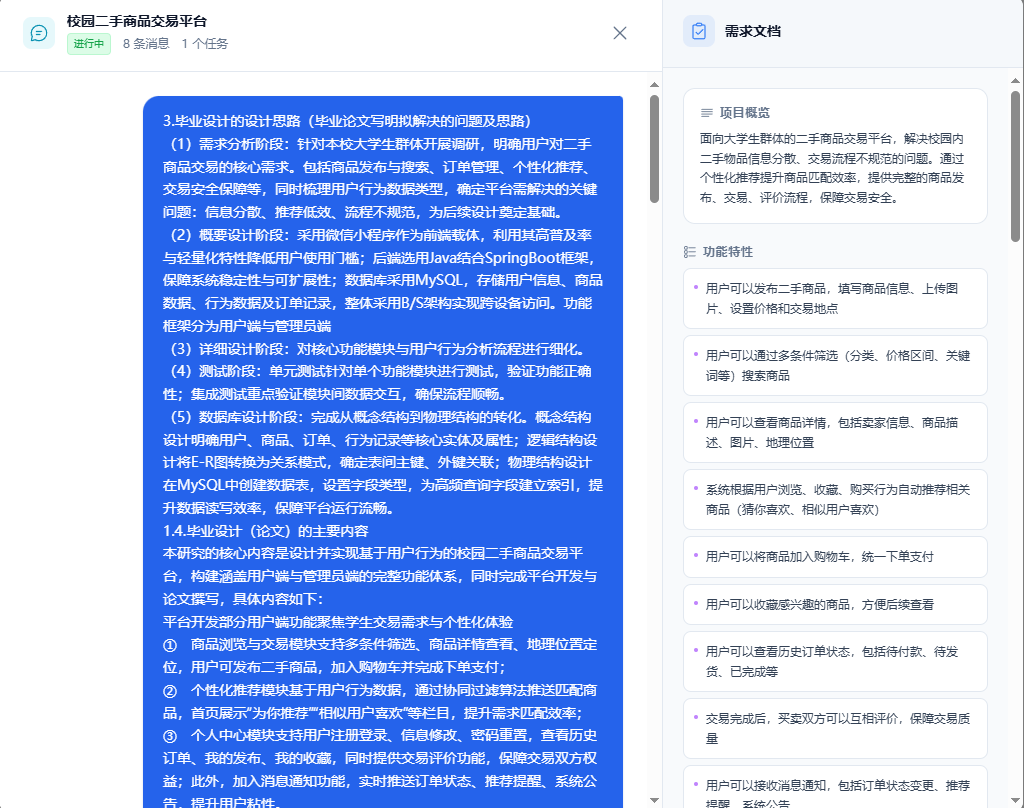Click the line （3）详细设计阶段 in message
Image resolution: width=1024 pixels, height=808 pixels.
(x=377, y=349)
